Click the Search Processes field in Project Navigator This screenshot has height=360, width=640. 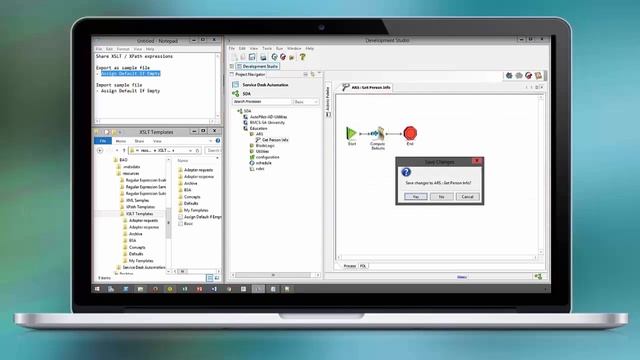262,102
